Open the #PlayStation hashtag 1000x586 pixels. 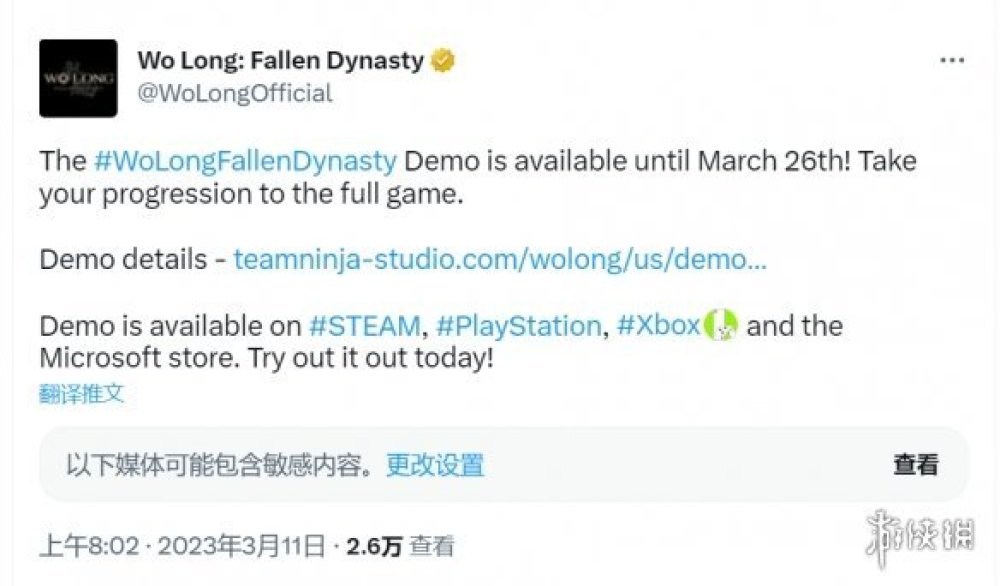coord(518,326)
